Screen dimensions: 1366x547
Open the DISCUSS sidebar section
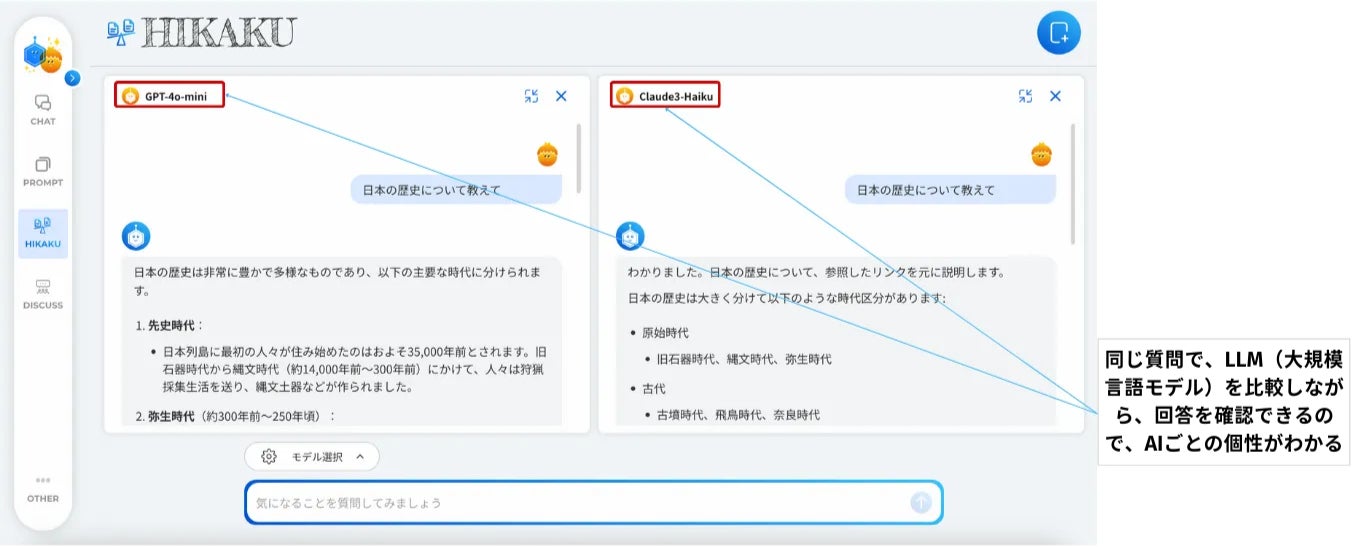(43, 294)
